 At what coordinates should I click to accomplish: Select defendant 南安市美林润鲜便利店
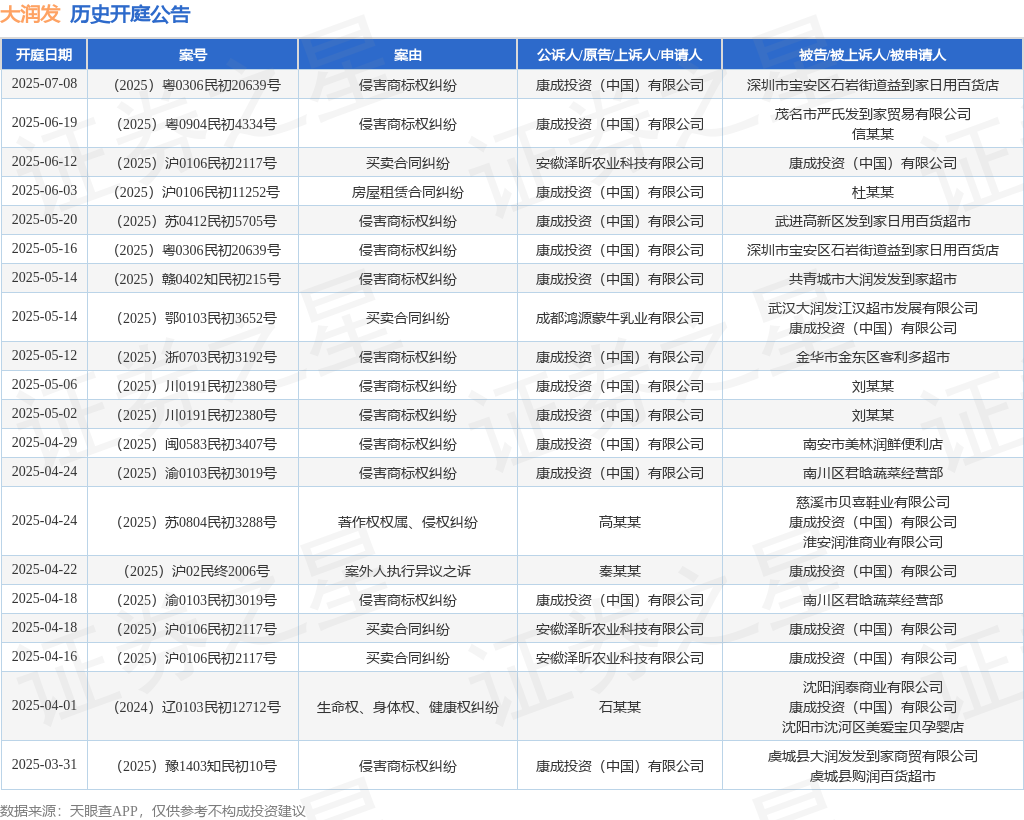tap(872, 444)
